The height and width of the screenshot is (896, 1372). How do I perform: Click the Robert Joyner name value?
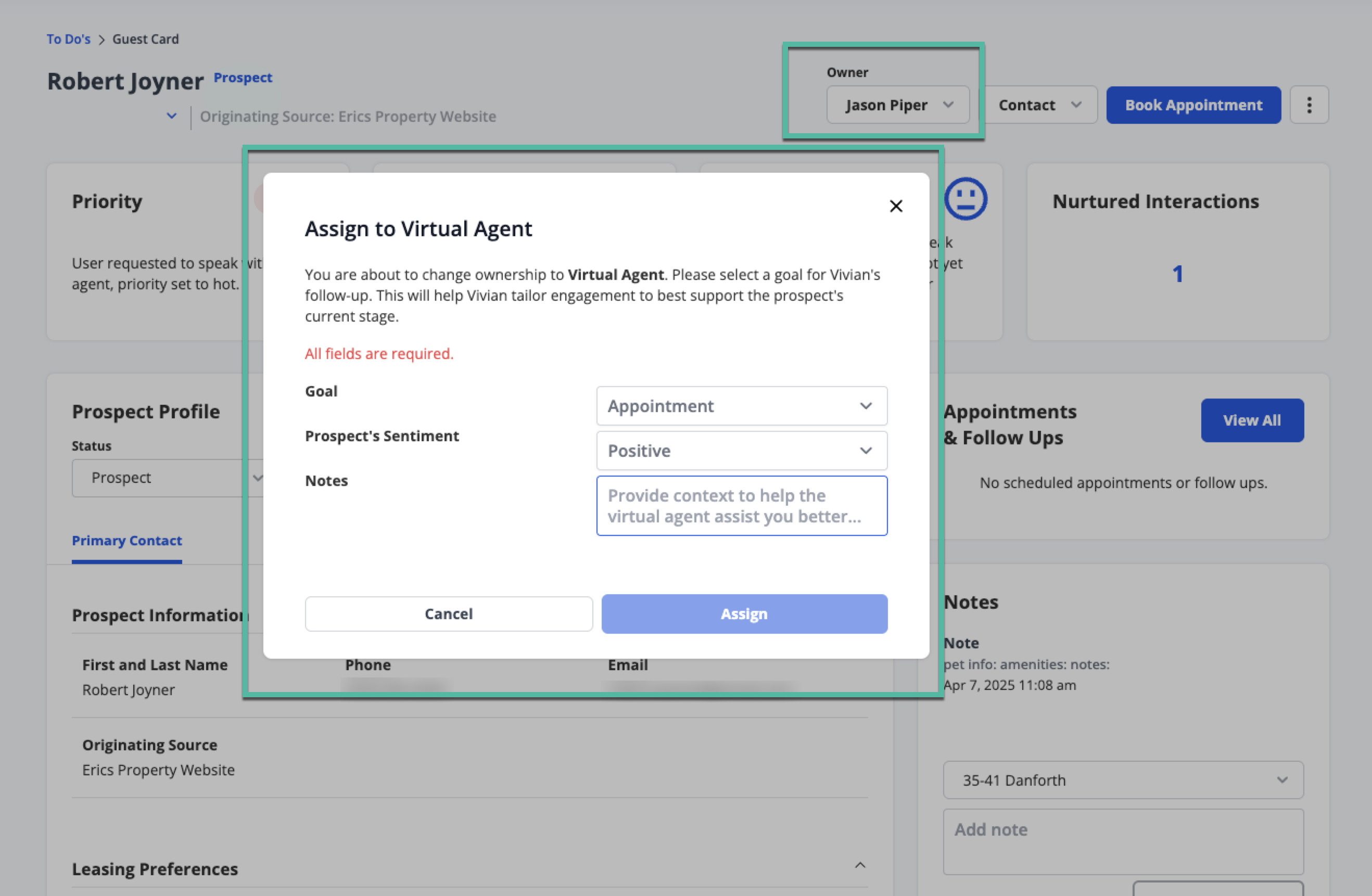click(128, 690)
